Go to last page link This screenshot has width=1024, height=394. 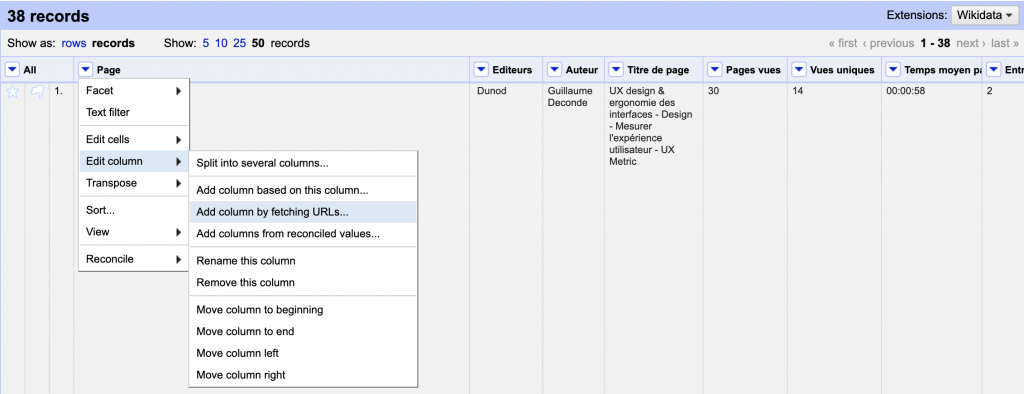pos(1005,44)
